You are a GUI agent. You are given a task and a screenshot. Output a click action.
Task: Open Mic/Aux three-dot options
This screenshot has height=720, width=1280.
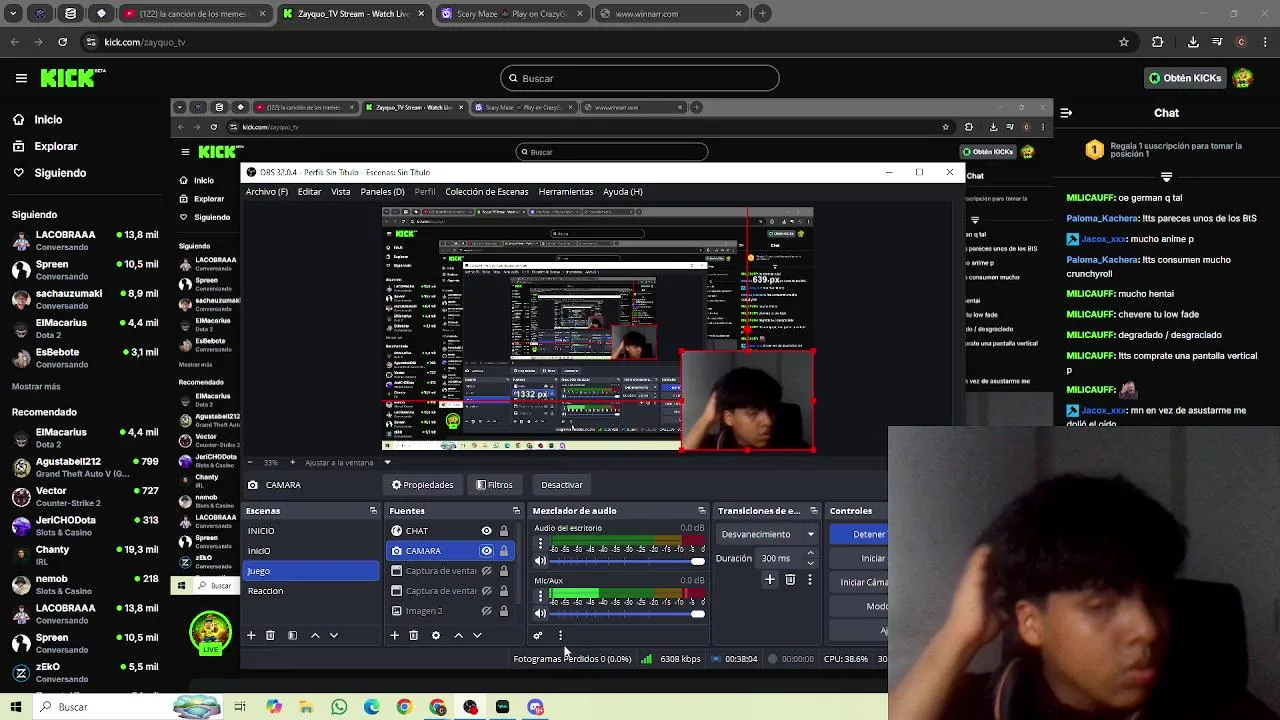[541, 596]
